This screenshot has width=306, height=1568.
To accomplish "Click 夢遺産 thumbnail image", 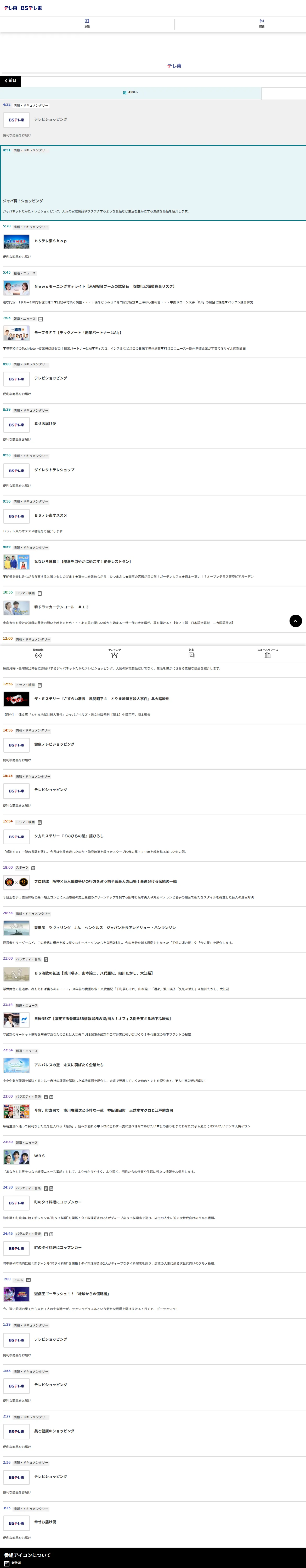I will coord(16,928).
